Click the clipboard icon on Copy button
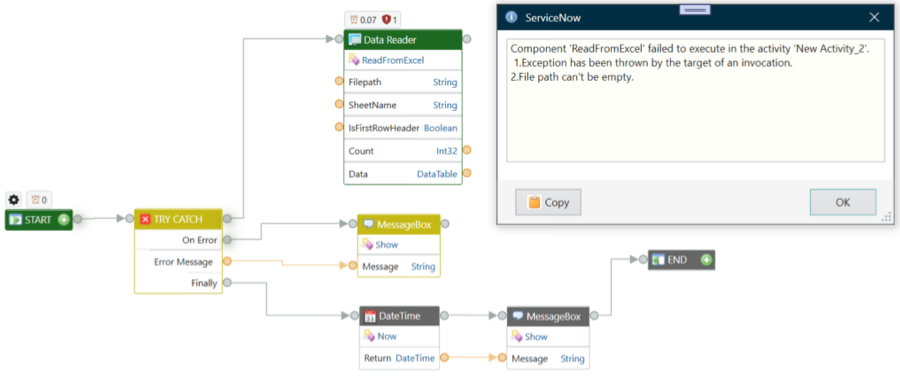900x377 pixels. pyautogui.click(x=534, y=202)
